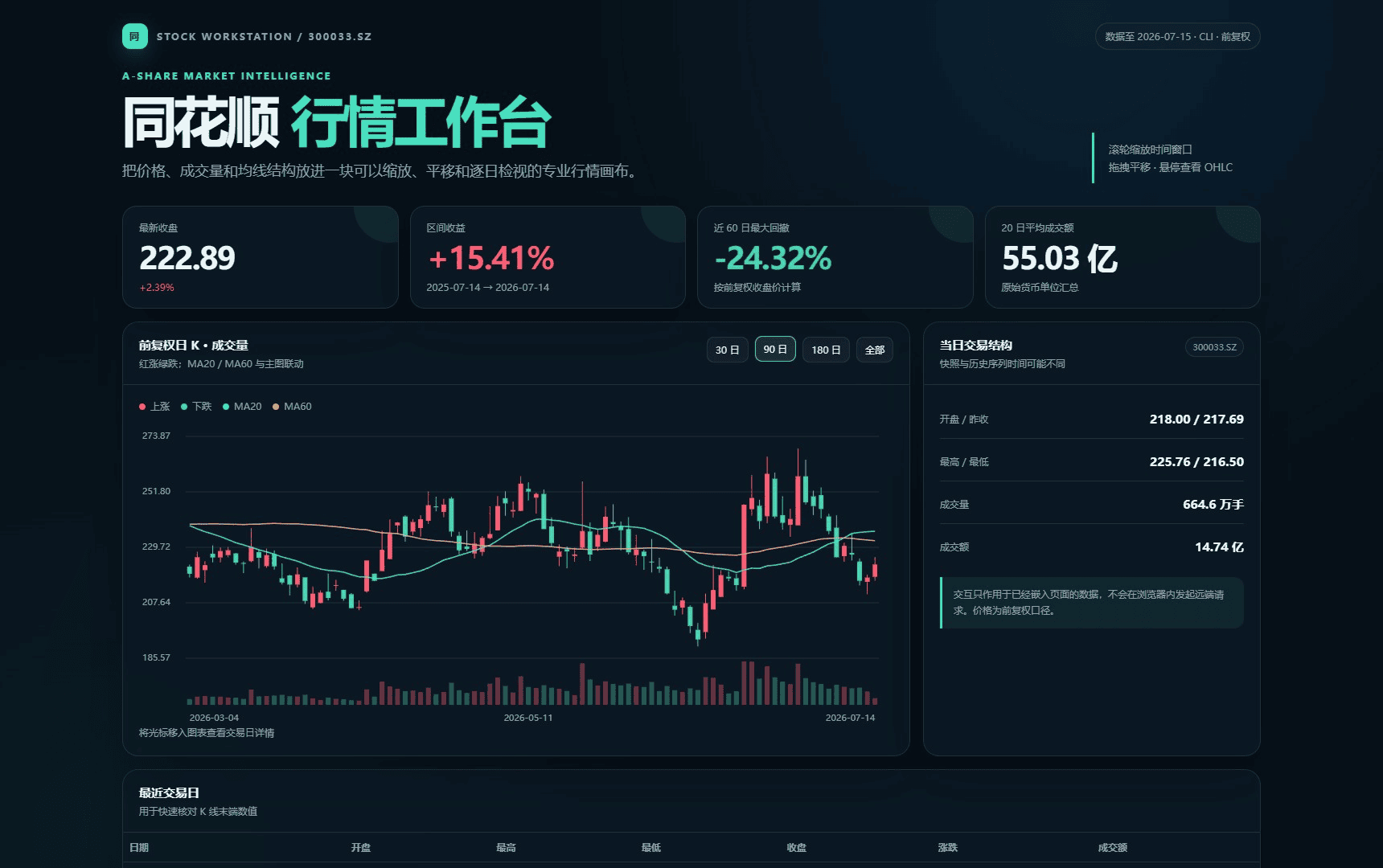Click the 2025-07-14 → 2026-07-14 date range

coord(488,288)
